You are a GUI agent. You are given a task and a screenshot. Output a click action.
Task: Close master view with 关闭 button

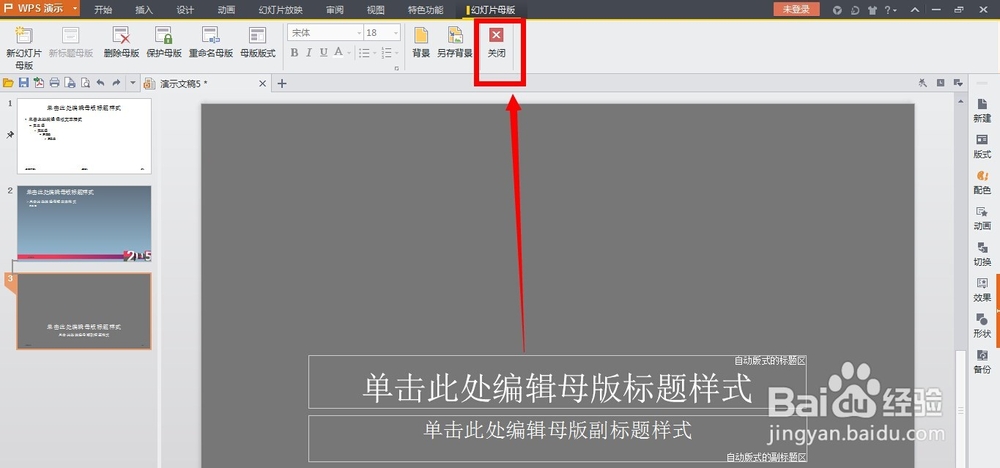point(496,43)
